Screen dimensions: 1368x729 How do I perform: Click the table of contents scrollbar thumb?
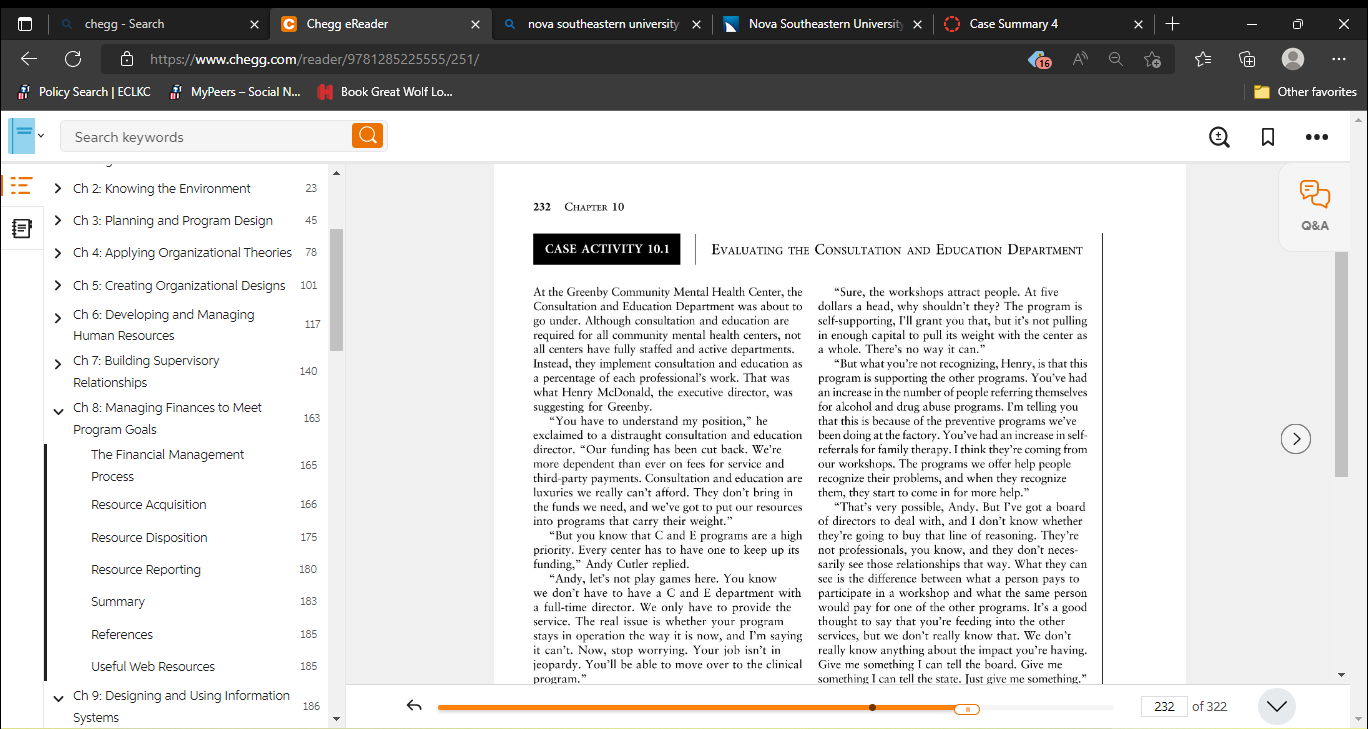pos(336,290)
